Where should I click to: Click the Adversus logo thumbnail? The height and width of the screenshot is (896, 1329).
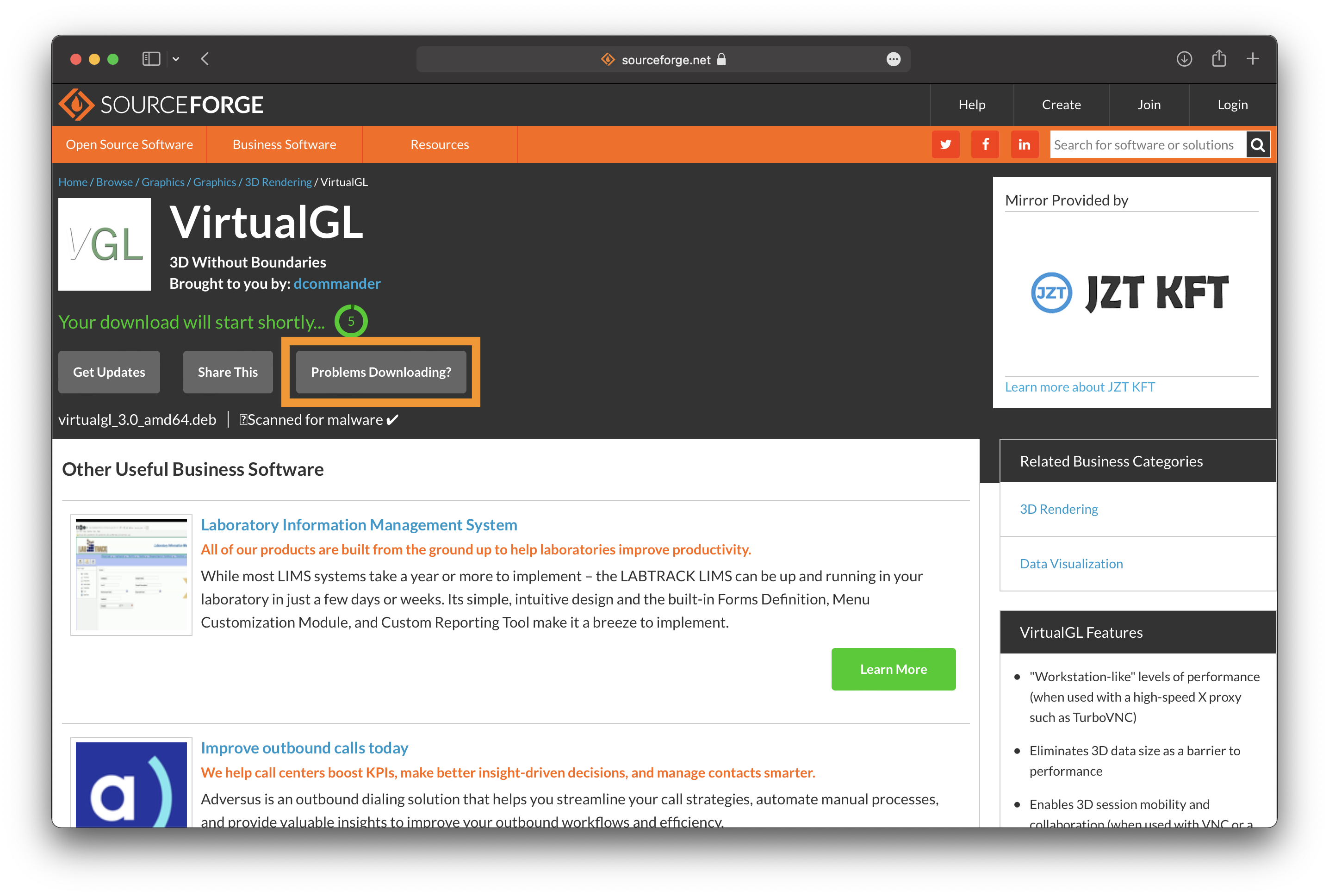131,784
